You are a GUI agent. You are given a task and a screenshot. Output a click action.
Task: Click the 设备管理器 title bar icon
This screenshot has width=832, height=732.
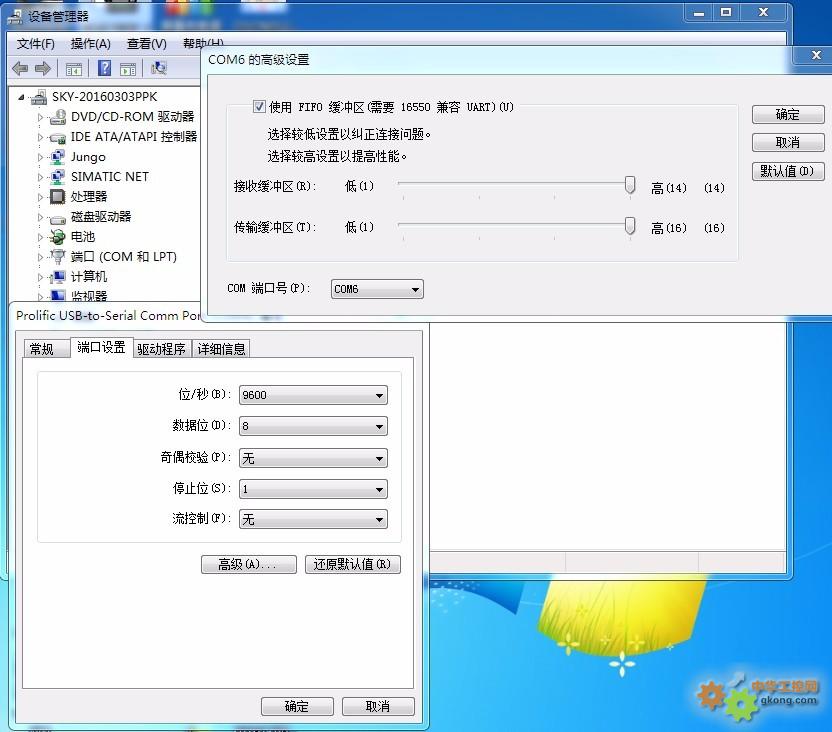pyautogui.click(x=15, y=17)
